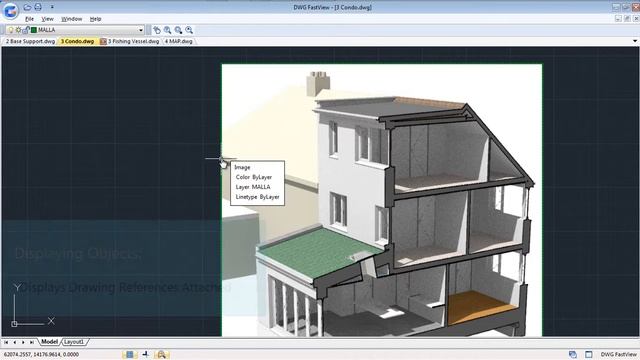Select the Pan hand tool
640x360 pixels.
click(x=157, y=30)
